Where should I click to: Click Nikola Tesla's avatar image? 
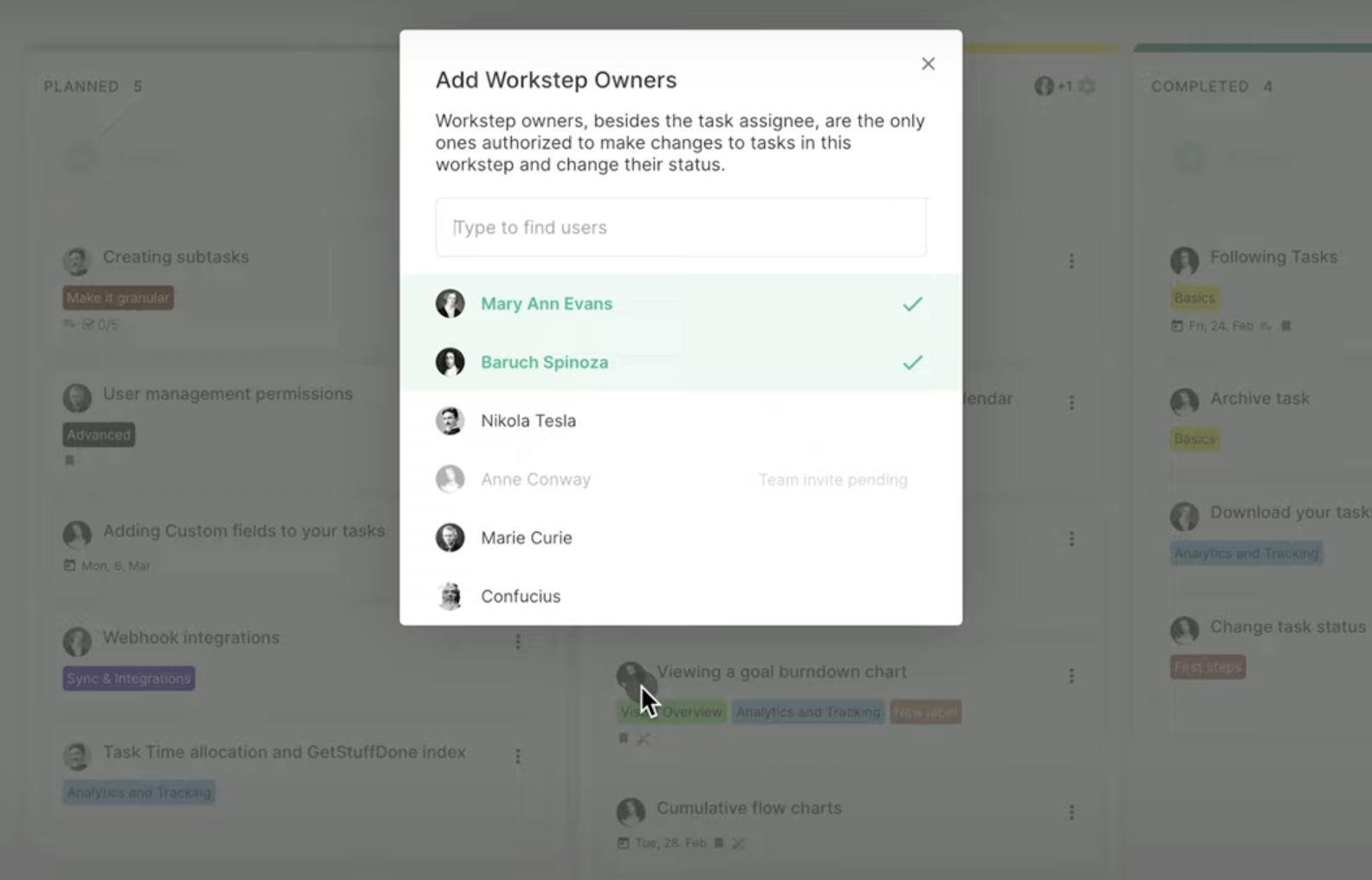point(450,421)
